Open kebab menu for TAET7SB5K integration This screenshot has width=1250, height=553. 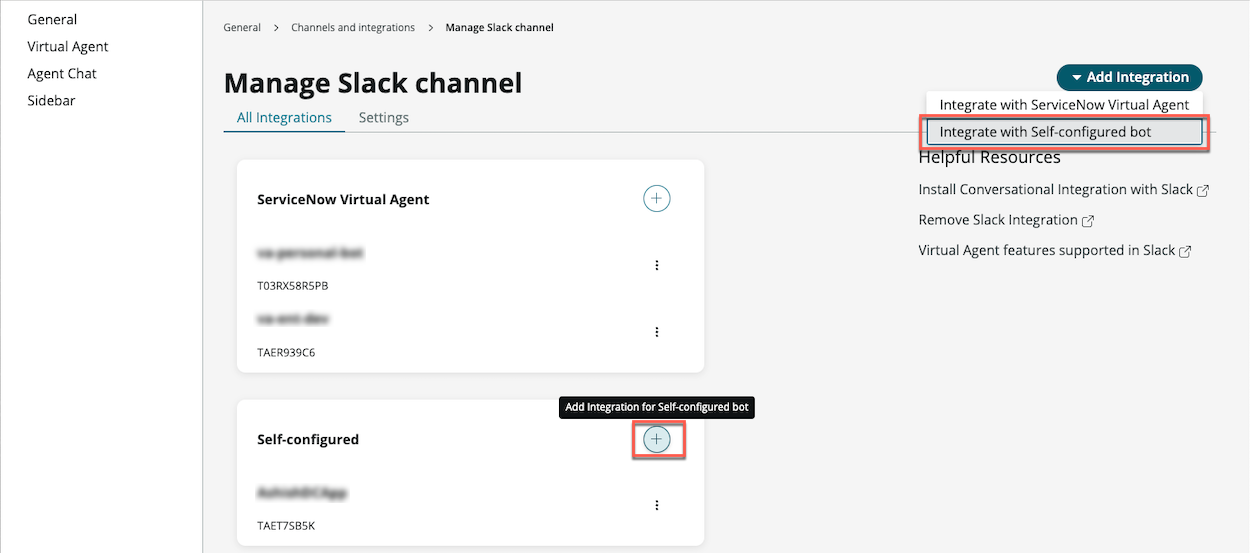657,505
